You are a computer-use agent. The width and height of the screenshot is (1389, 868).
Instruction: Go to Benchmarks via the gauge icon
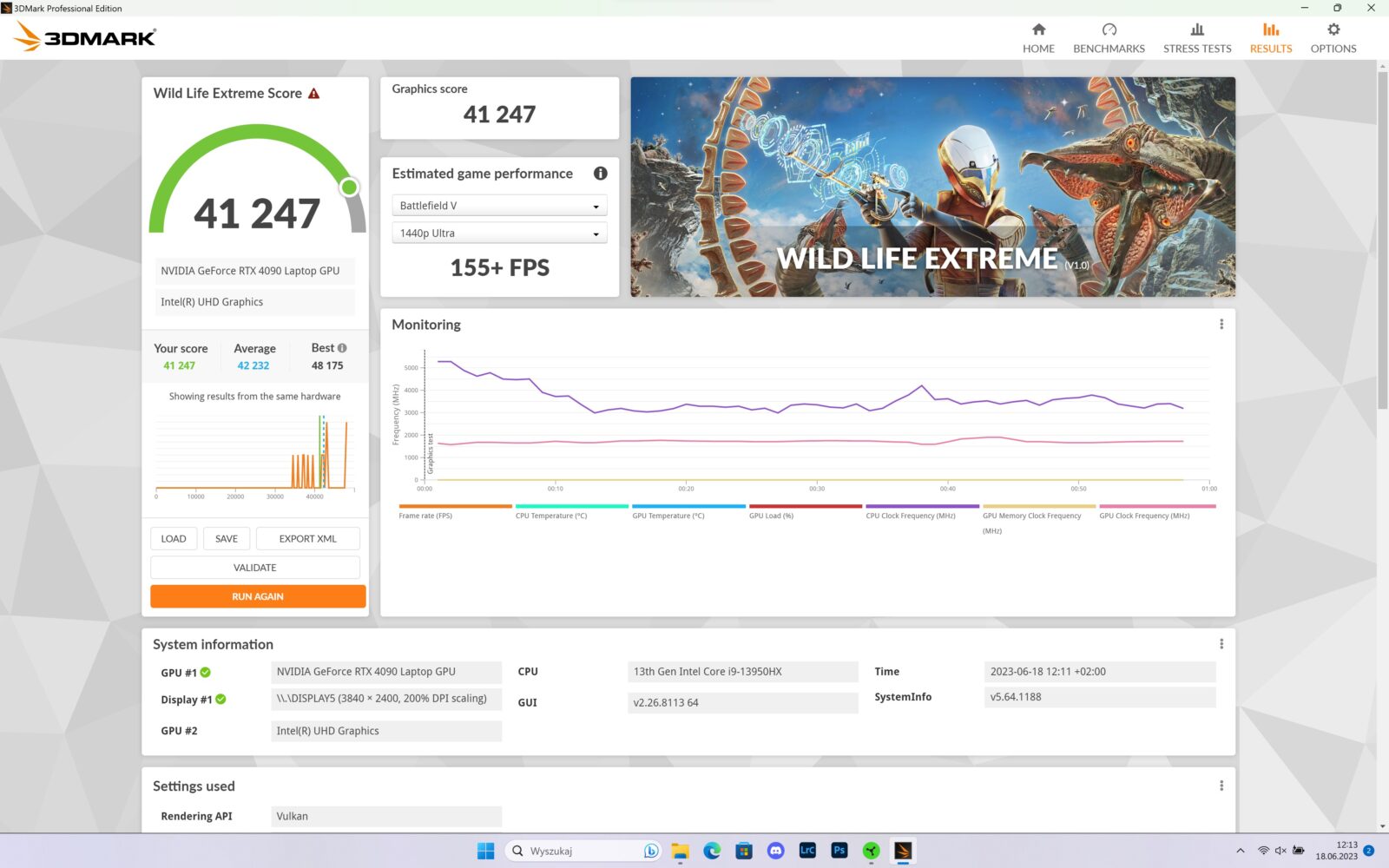(1109, 30)
